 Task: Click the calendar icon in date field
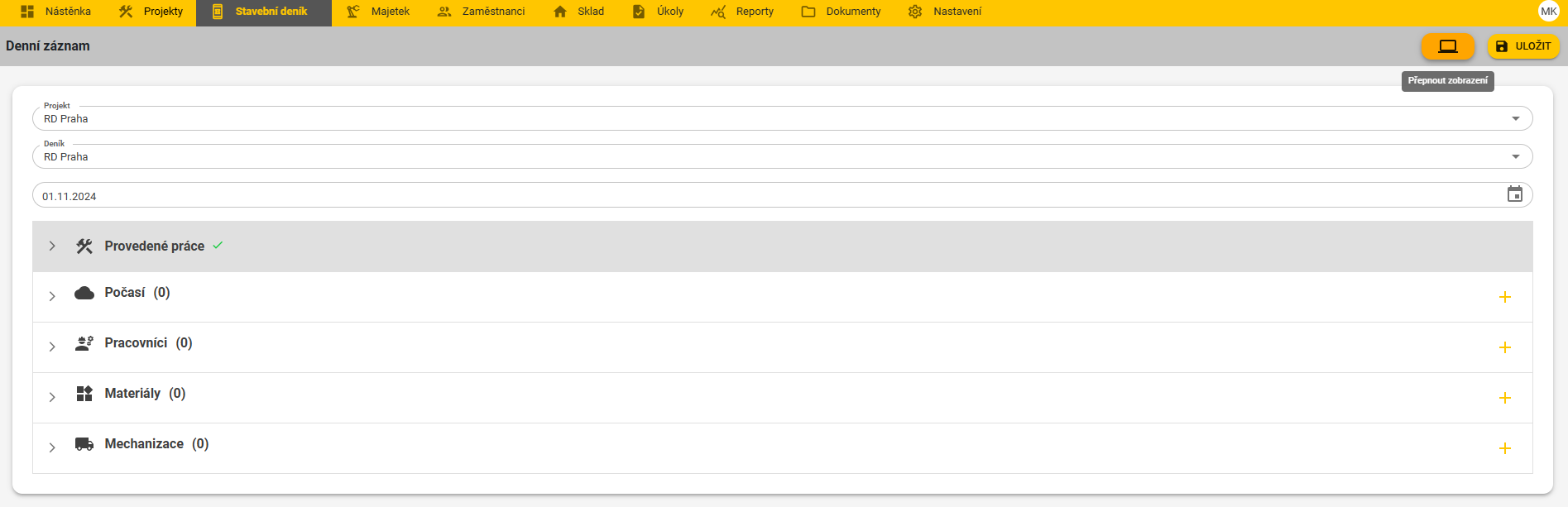pos(1514,194)
